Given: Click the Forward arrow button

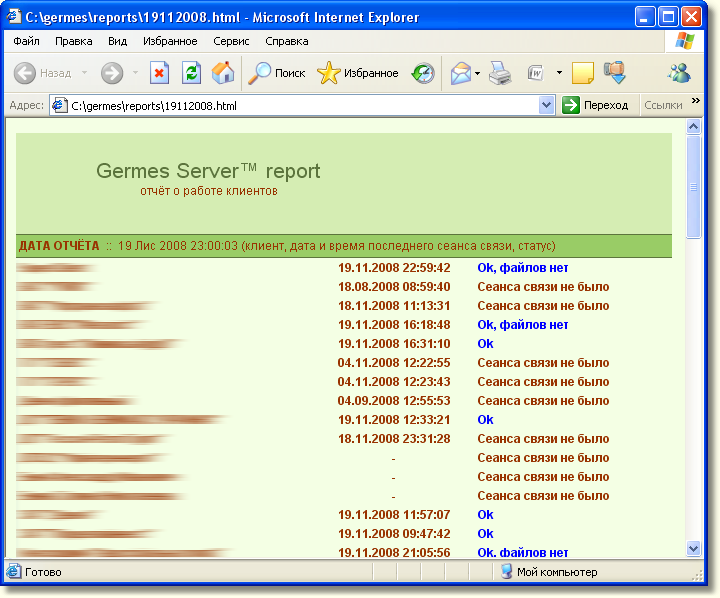Looking at the screenshot, I should (112, 73).
